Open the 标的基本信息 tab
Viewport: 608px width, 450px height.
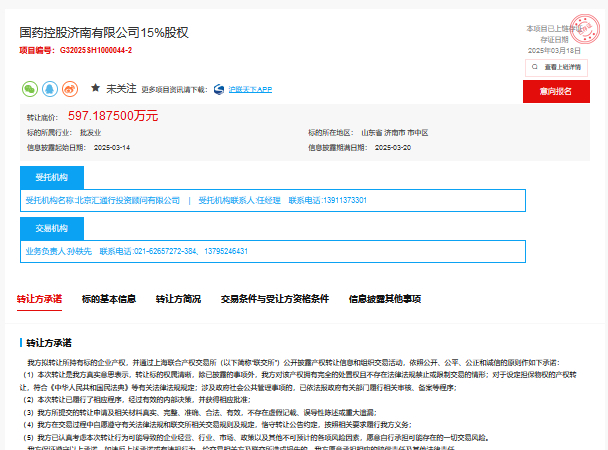coord(109,299)
